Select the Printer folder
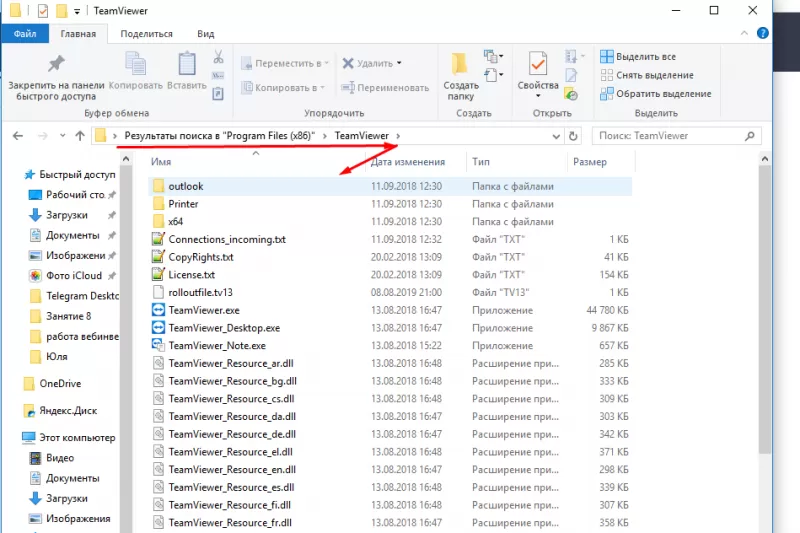 (390, 204)
